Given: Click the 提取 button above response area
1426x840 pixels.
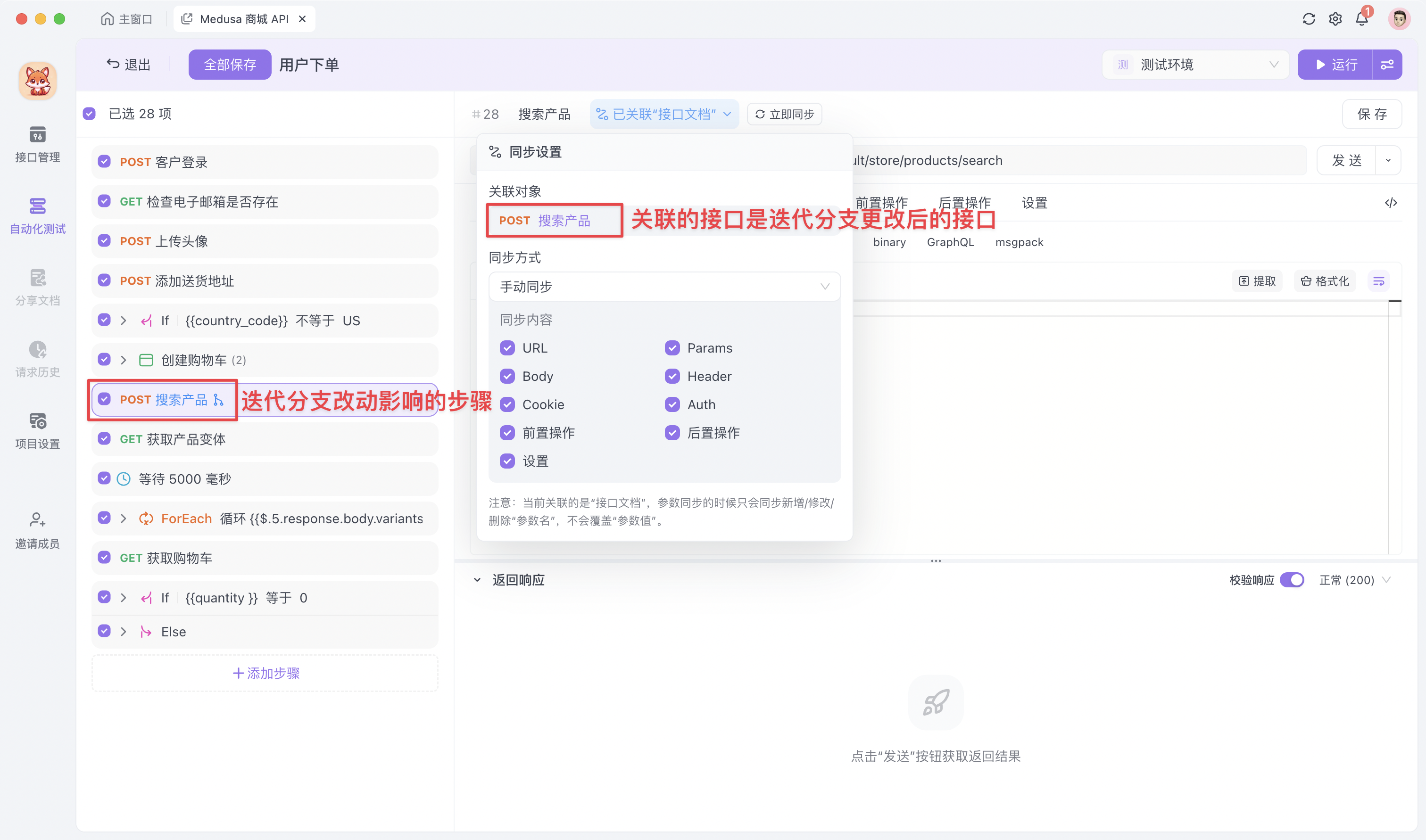Looking at the screenshot, I should coord(1257,280).
